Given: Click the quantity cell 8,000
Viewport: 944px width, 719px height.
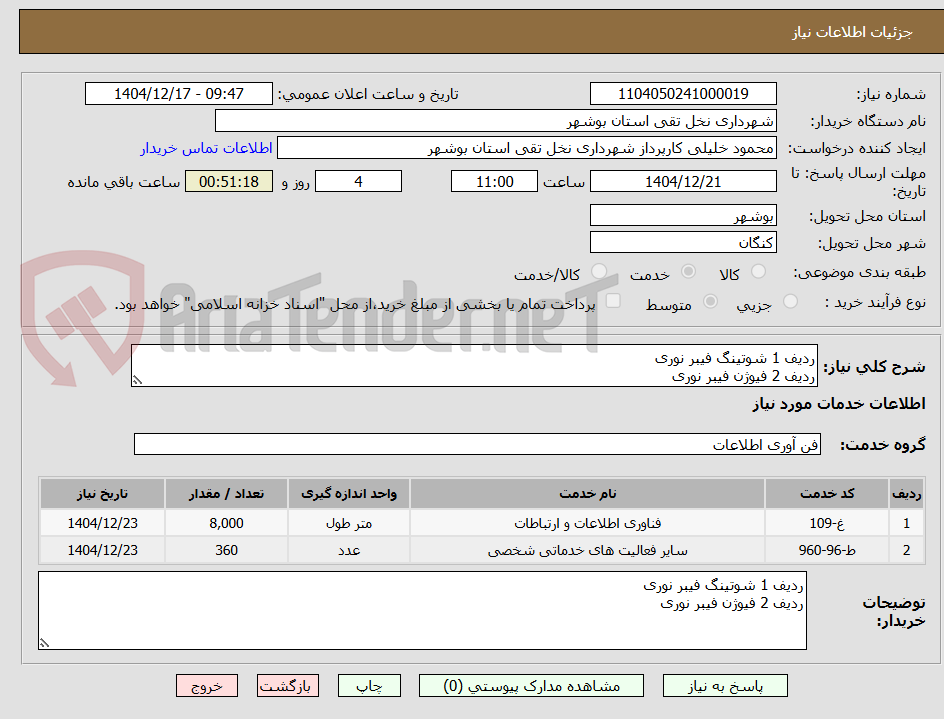Looking at the screenshot, I should click(x=226, y=523).
